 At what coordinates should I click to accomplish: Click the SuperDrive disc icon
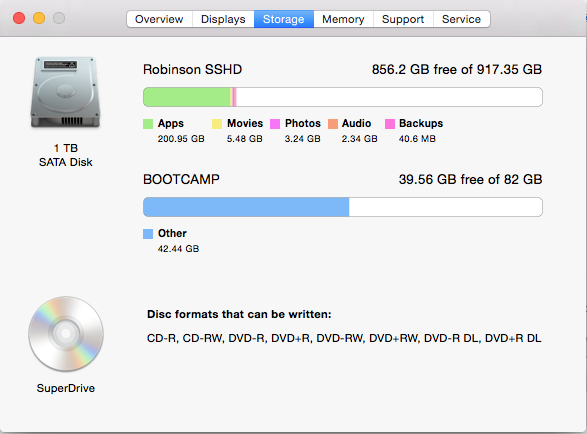point(66,334)
